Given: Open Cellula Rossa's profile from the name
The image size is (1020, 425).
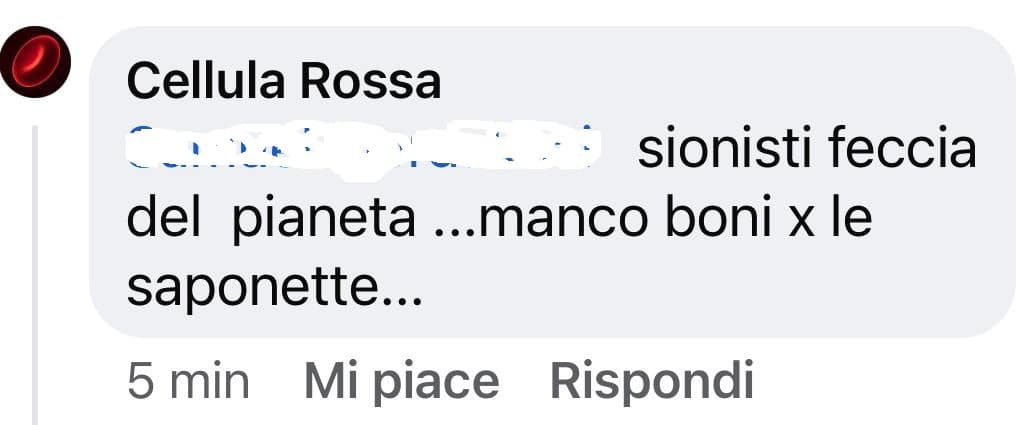Looking at the screenshot, I should pos(284,84).
